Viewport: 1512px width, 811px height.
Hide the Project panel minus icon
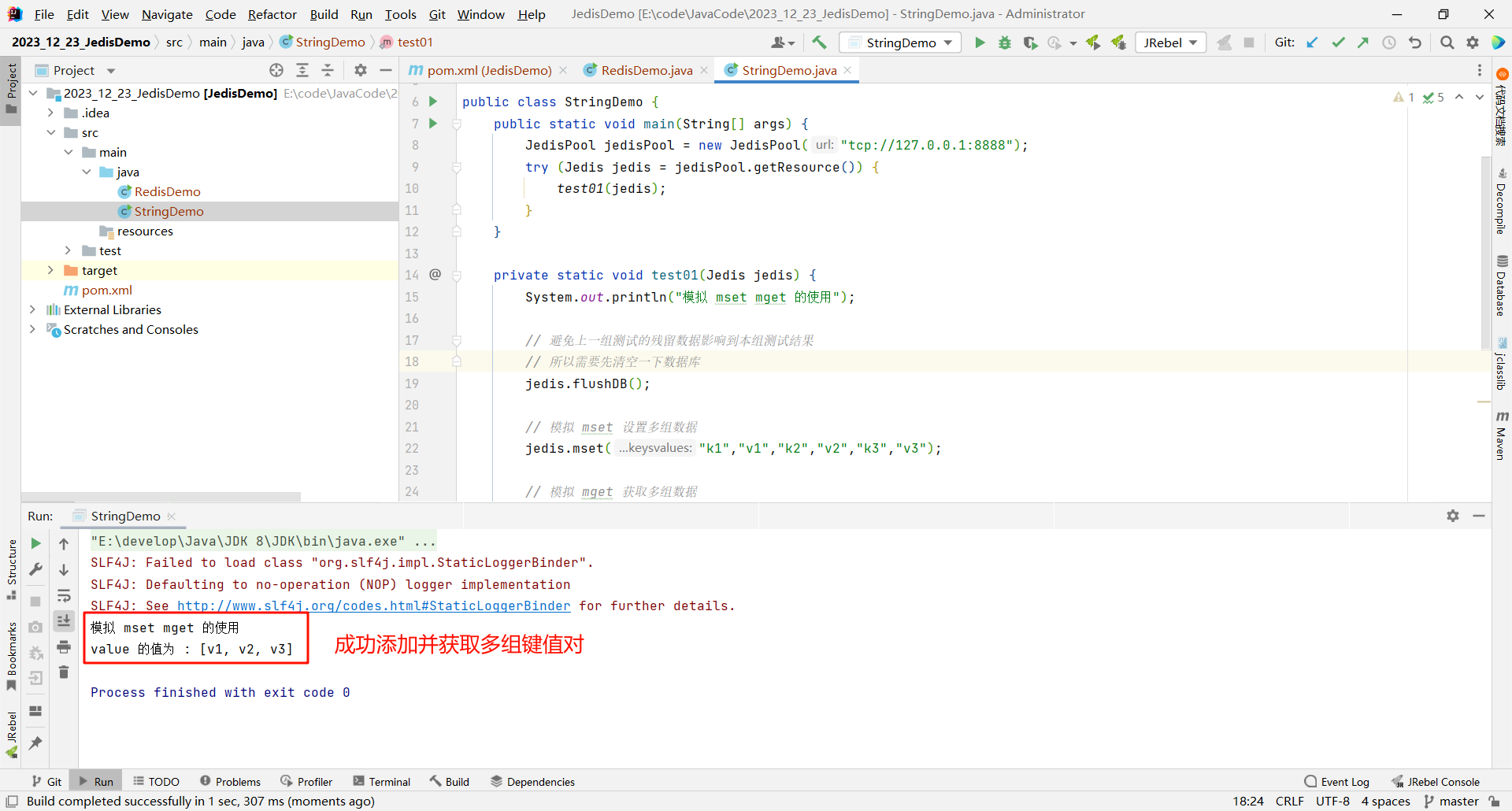(386, 70)
